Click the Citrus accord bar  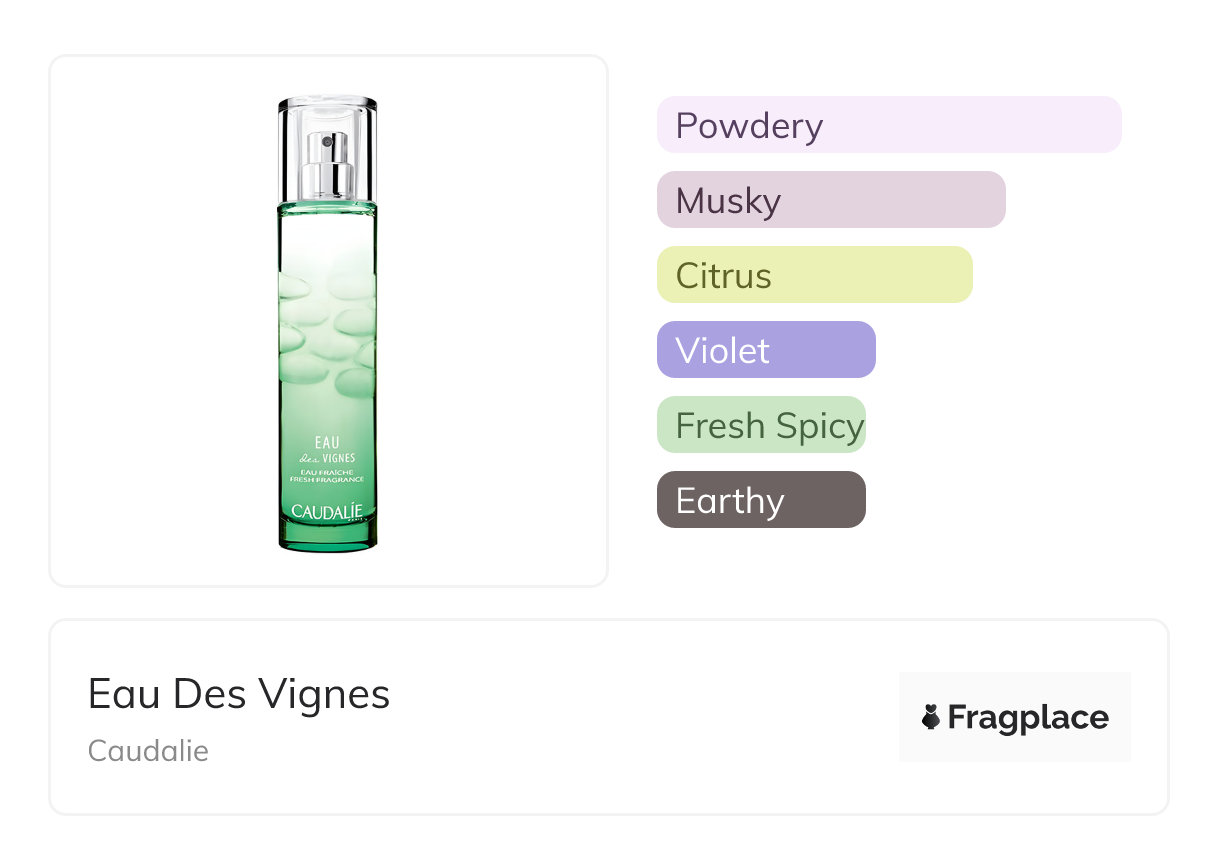point(814,275)
